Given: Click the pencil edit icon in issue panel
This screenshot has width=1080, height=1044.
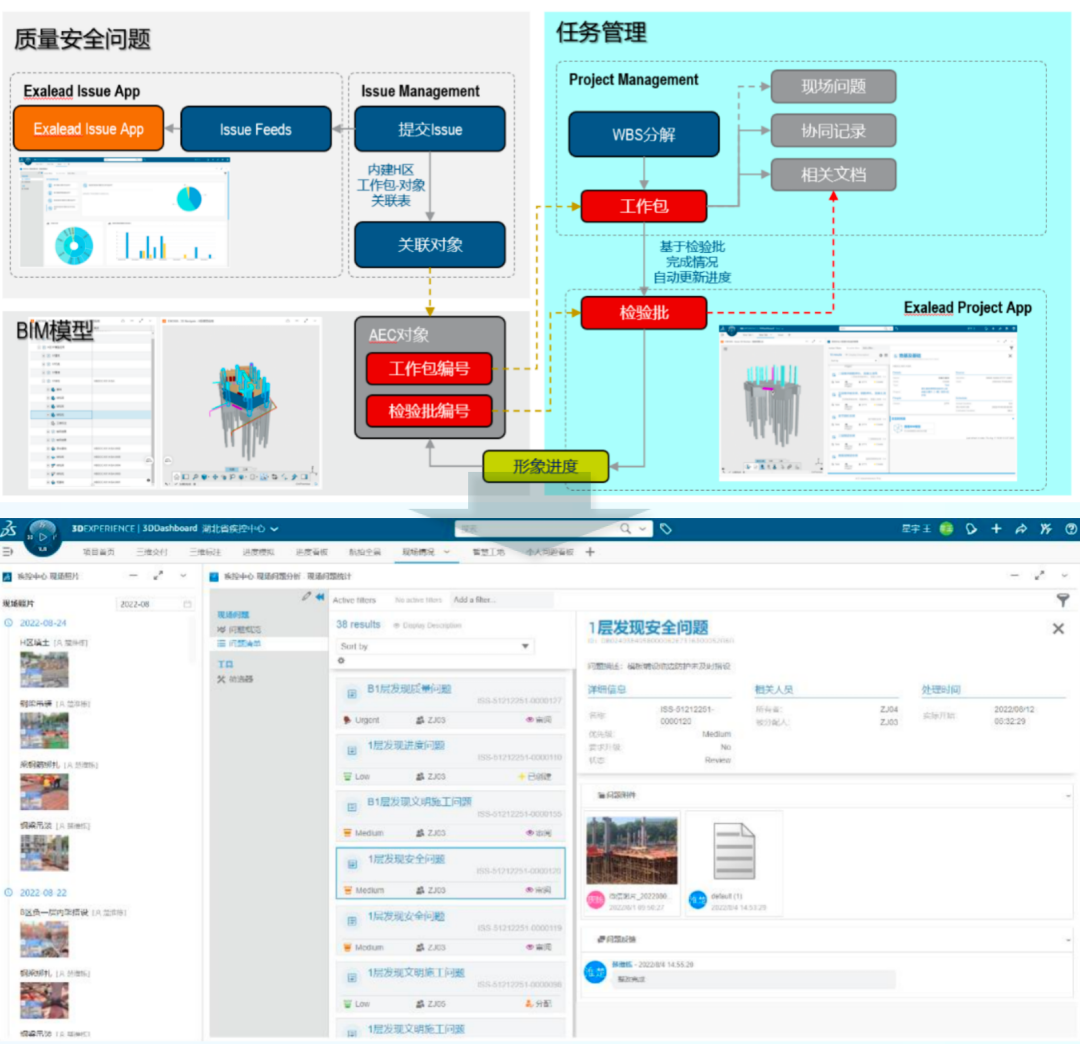Looking at the screenshot, I should point(307,596).
